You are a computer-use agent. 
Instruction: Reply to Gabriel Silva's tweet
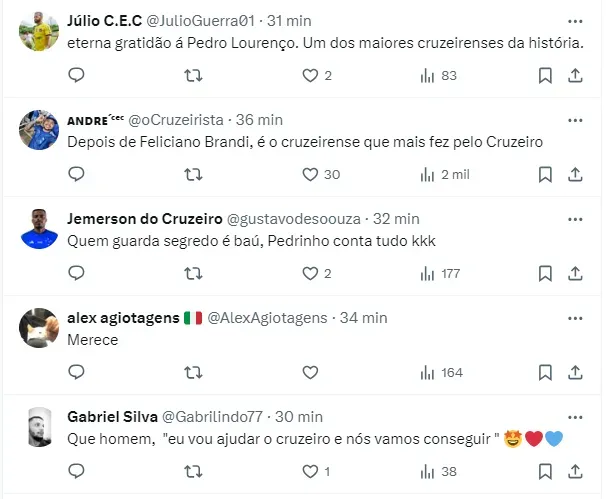pyautogui.click(x=77, y=471)
